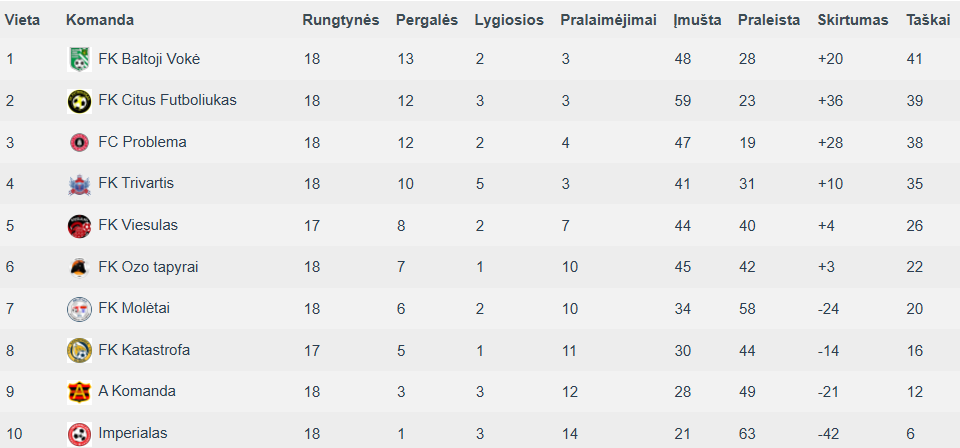Click the Skirtumas column header

[x=853, y=20]
